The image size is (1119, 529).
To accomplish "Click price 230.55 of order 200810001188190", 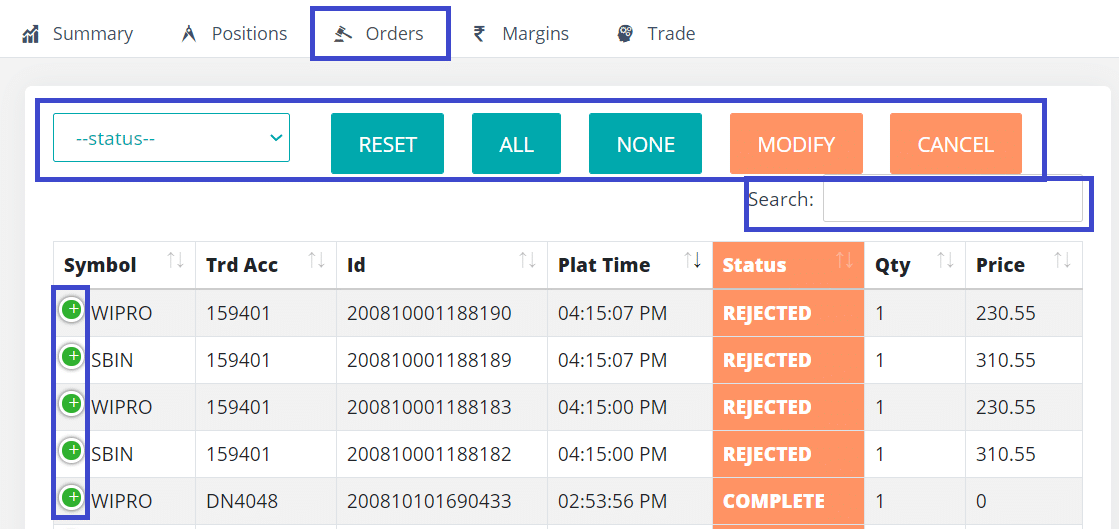I will (1006, 313).
